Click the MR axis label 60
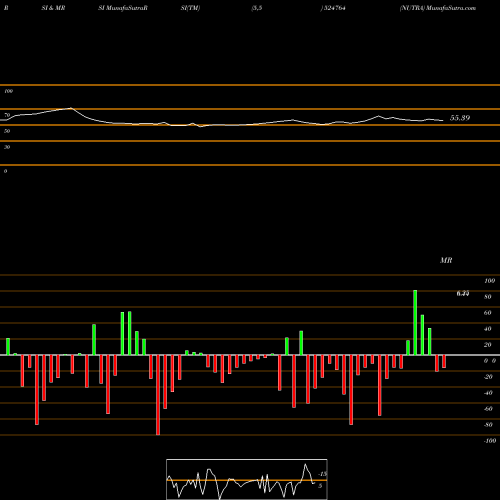This screenshot has width=500, height=500. click(x=488, y=313)
